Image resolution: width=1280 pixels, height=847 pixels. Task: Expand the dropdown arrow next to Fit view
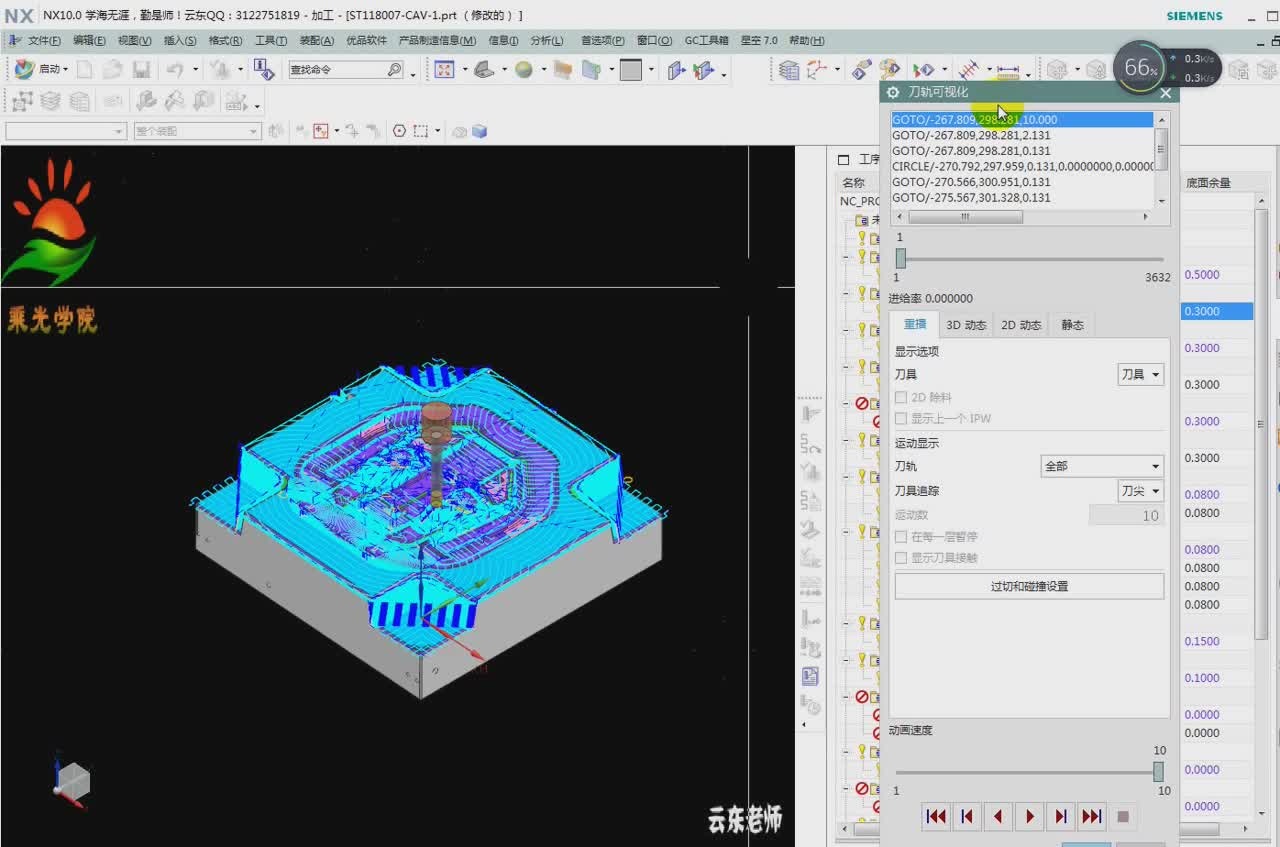[x=465, y=70]
